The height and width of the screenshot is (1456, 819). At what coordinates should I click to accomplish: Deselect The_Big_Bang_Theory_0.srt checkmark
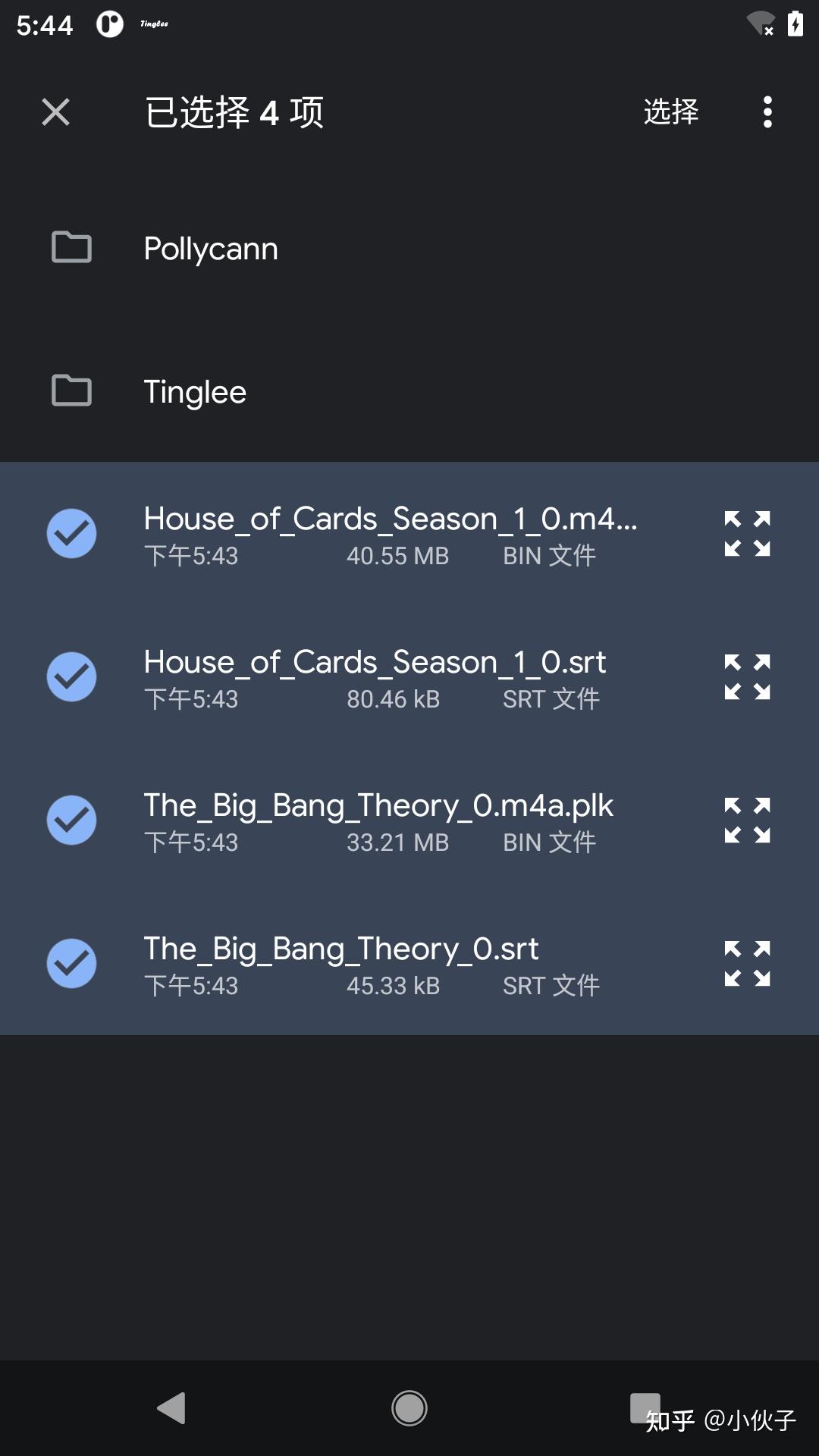click(71, 963)
